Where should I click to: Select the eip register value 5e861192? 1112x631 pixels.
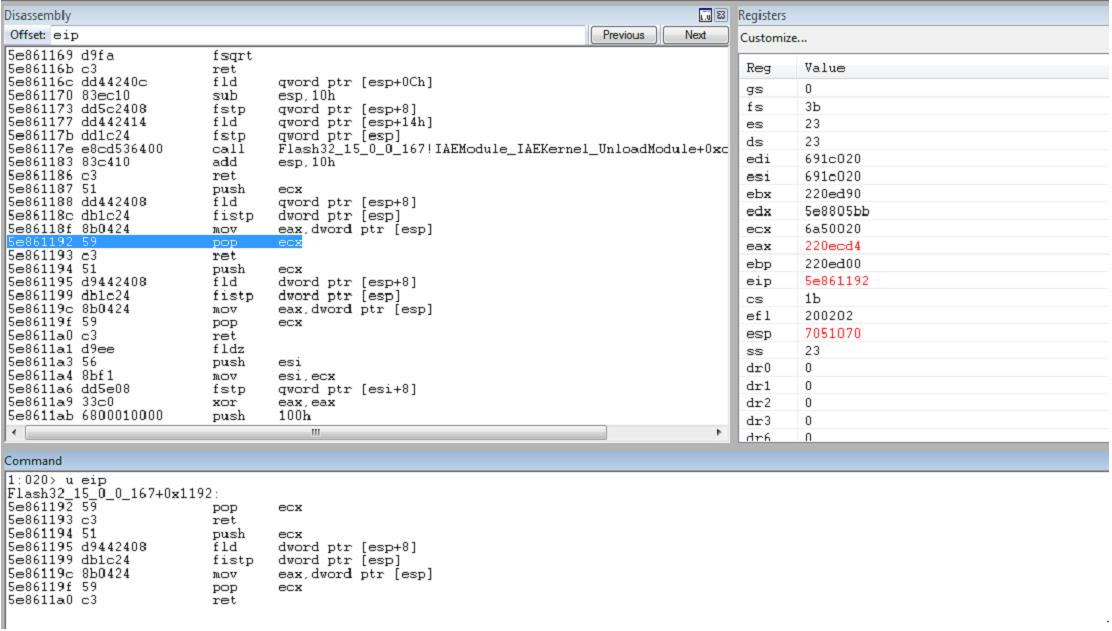click(x=837, y=281)
